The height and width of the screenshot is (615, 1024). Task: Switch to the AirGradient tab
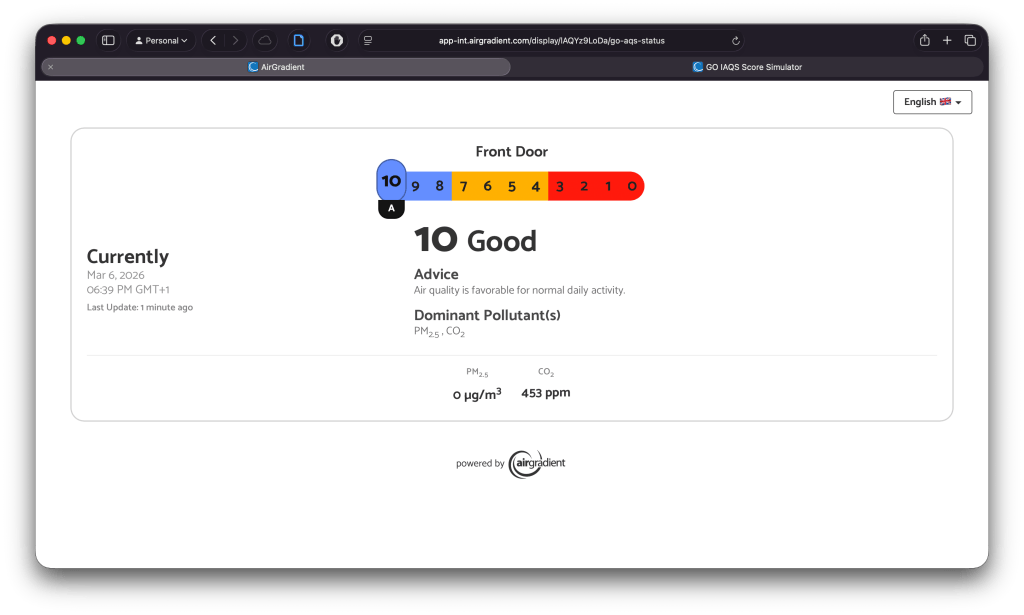(276, 67)
